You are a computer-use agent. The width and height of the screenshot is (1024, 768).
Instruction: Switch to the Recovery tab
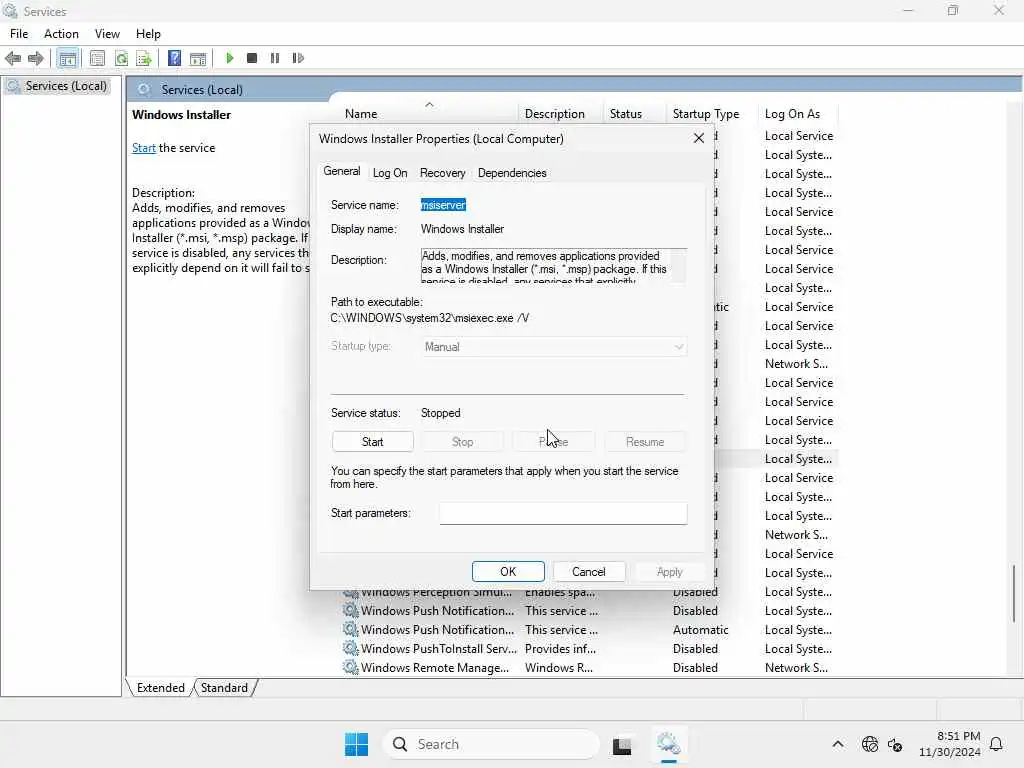click(x=443, y=173)
